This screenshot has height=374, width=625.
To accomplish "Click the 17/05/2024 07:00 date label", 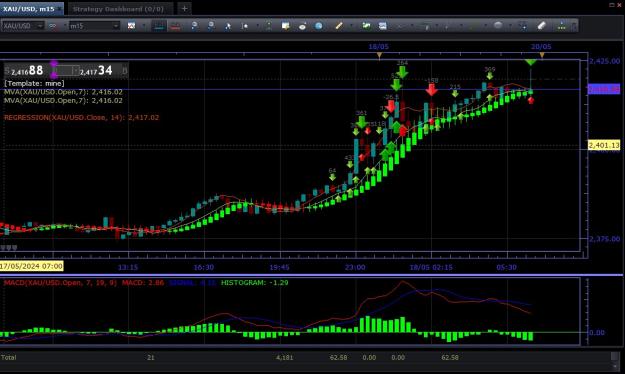I will tap(31, 266).
